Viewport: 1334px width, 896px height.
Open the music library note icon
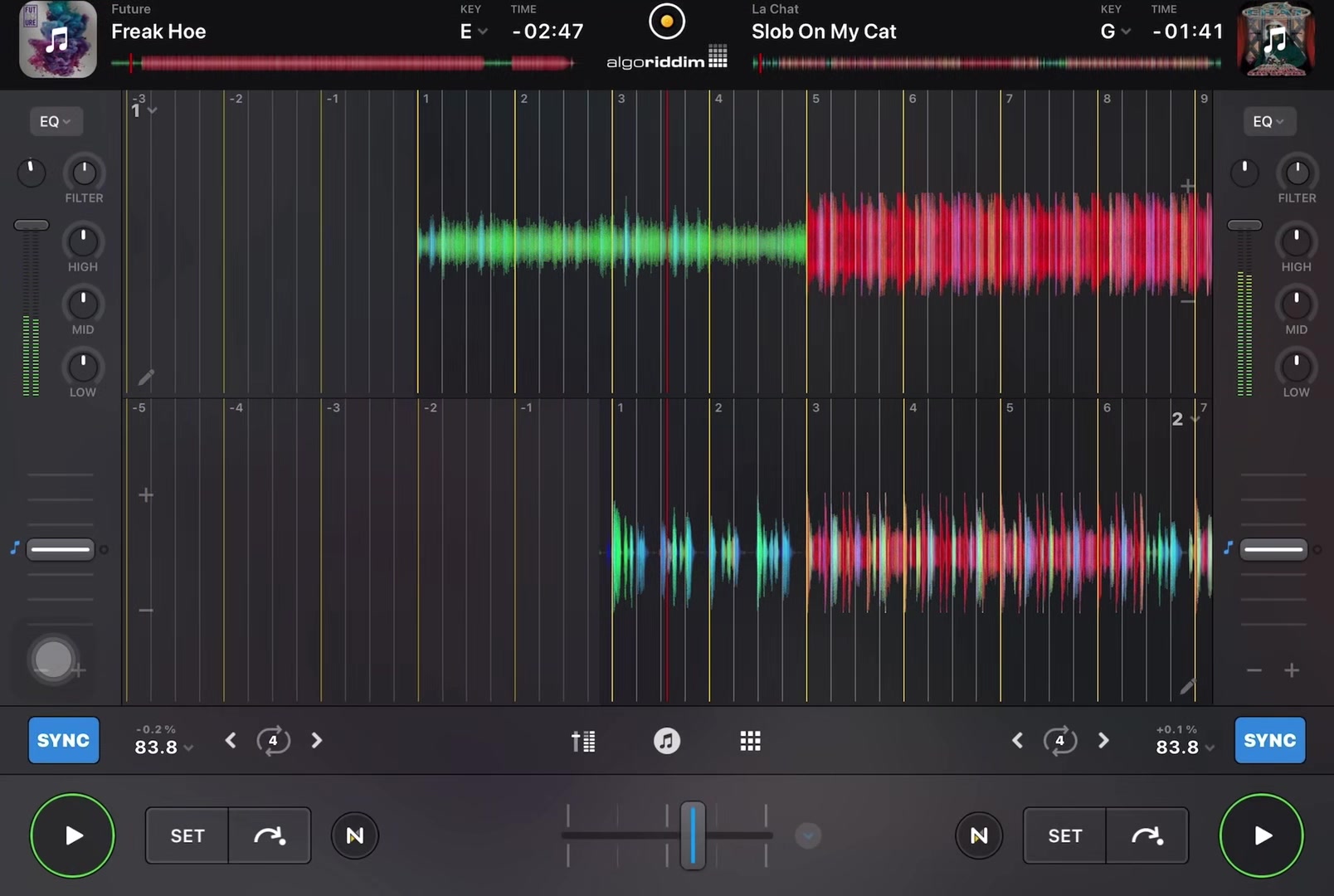(x=667, y=741)
